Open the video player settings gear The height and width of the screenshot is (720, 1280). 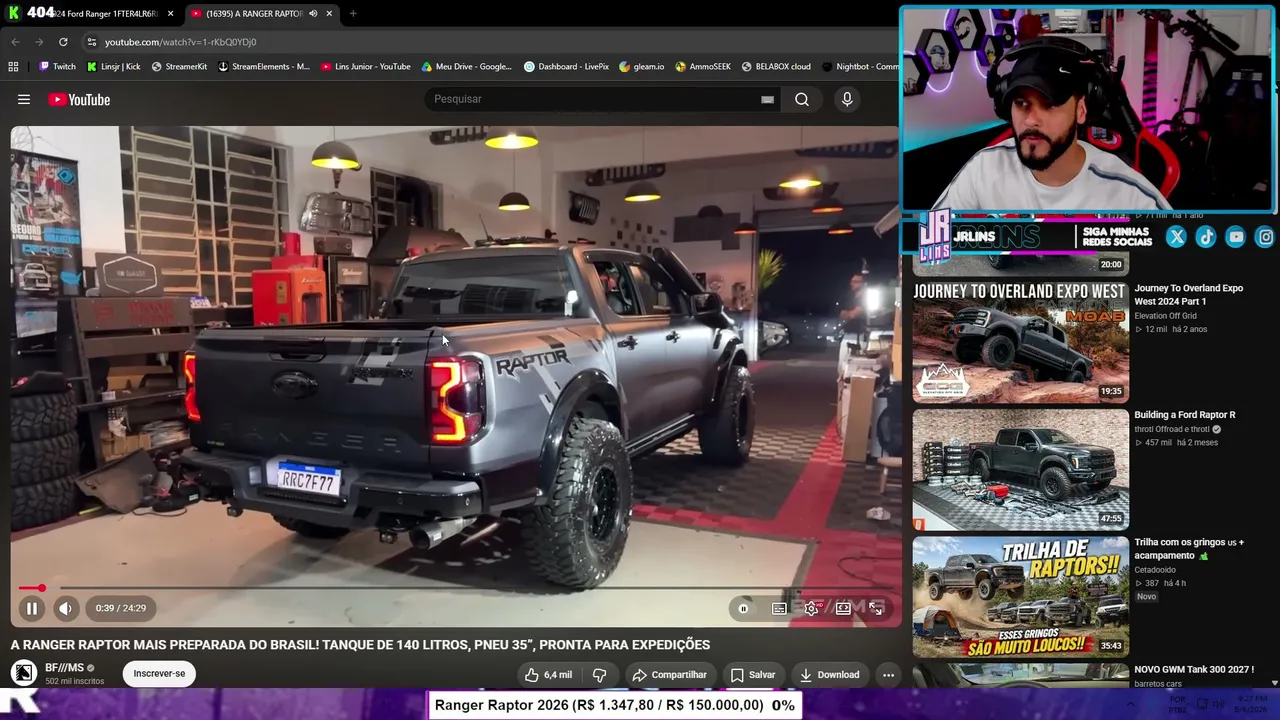[811, 608]
